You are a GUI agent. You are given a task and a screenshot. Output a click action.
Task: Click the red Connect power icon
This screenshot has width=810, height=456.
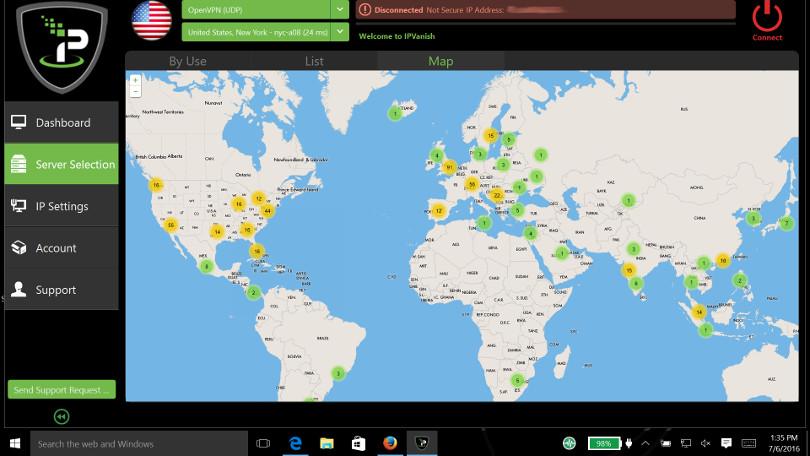pos(767,17)
